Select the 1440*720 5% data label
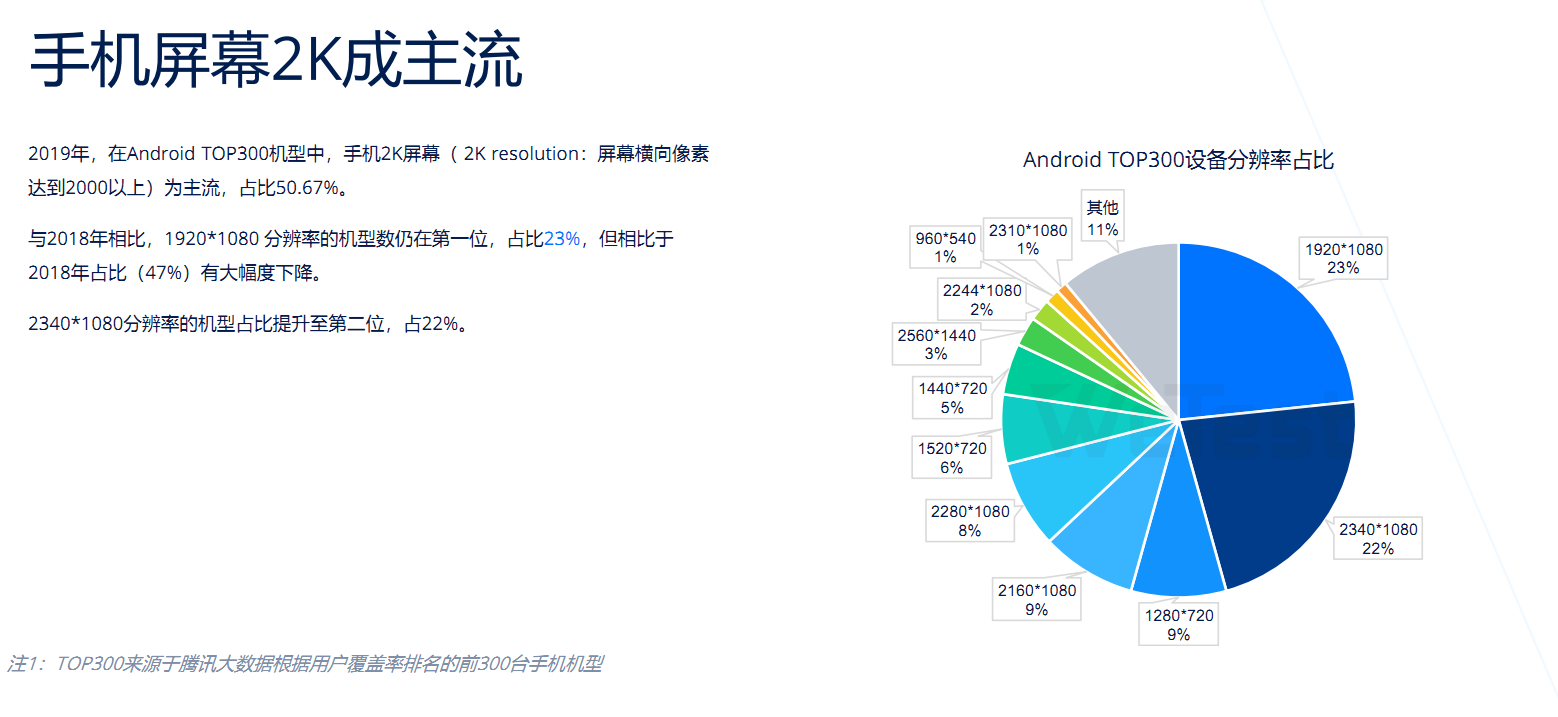This screenshot has width=1558, height=717. 952,397
